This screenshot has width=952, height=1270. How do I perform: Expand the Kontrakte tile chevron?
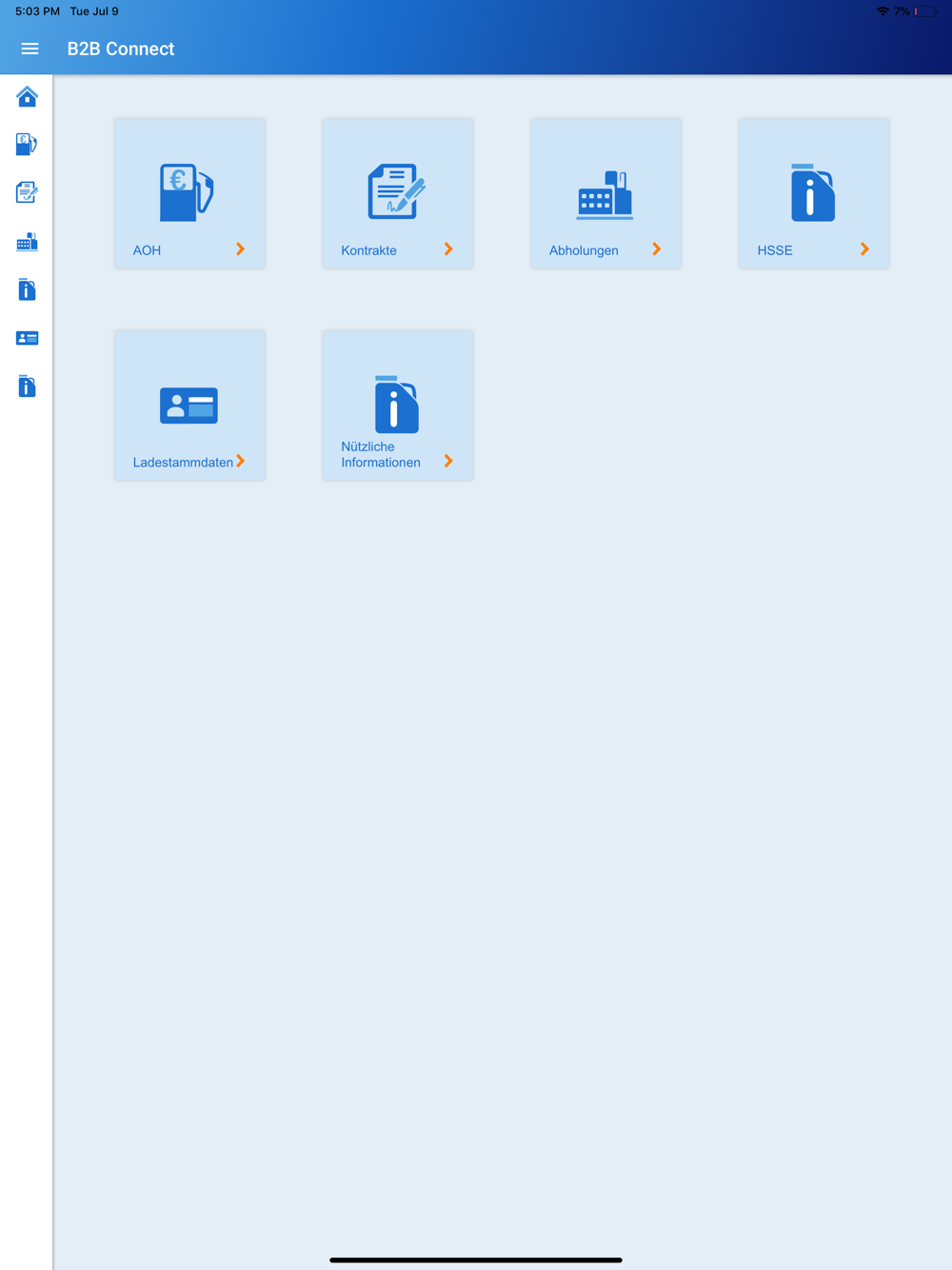[x=448, y=249]
